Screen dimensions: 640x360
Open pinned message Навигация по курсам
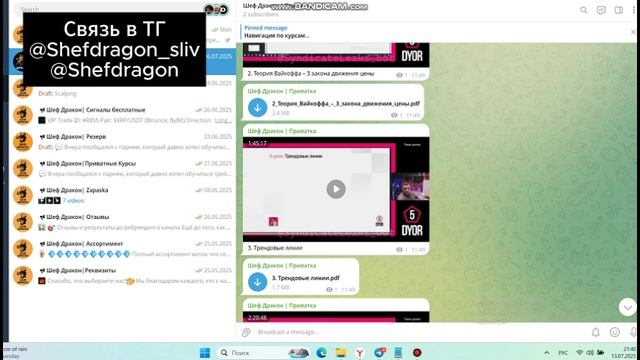coord(435,32)
